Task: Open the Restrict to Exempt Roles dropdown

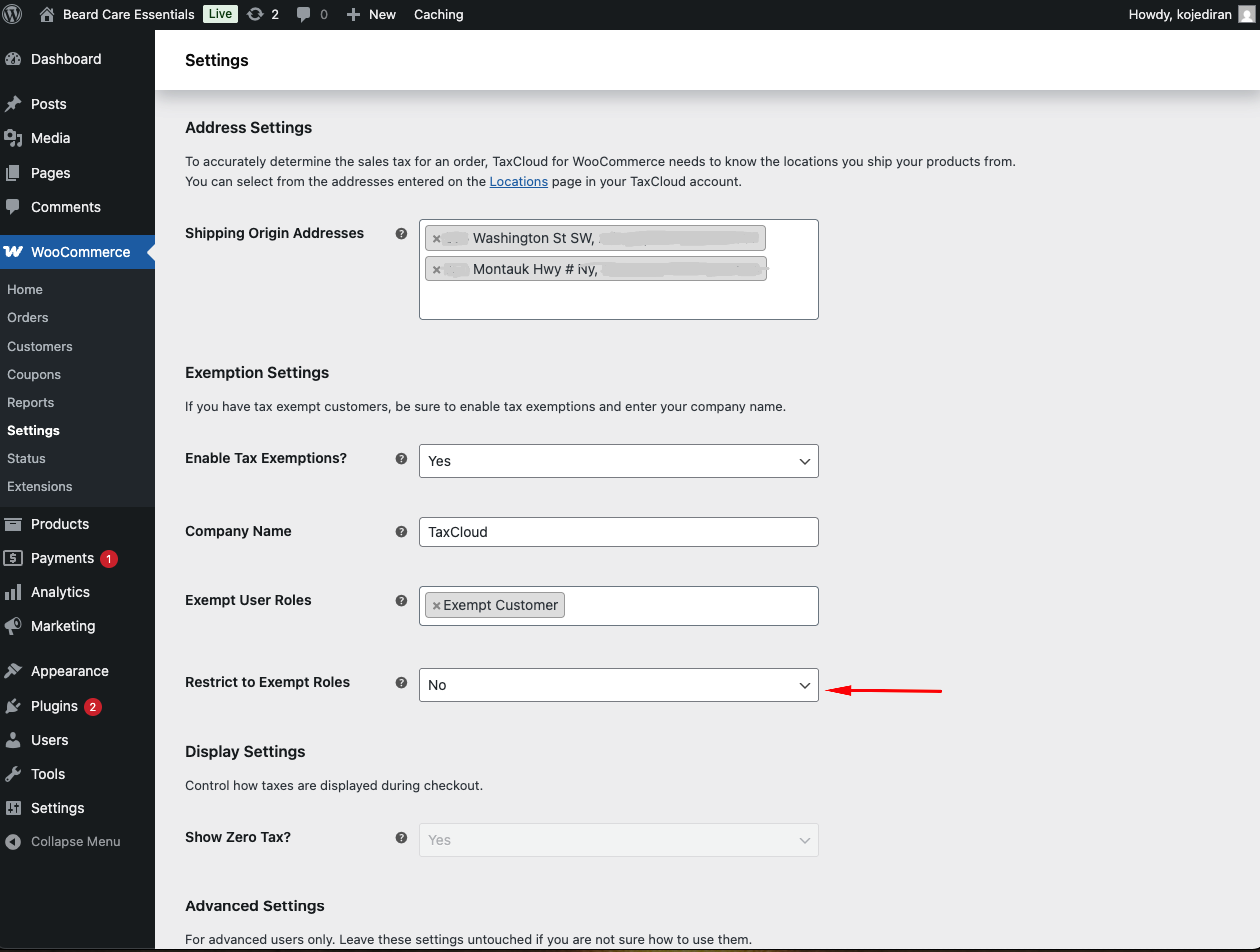Action: (619, 685)
